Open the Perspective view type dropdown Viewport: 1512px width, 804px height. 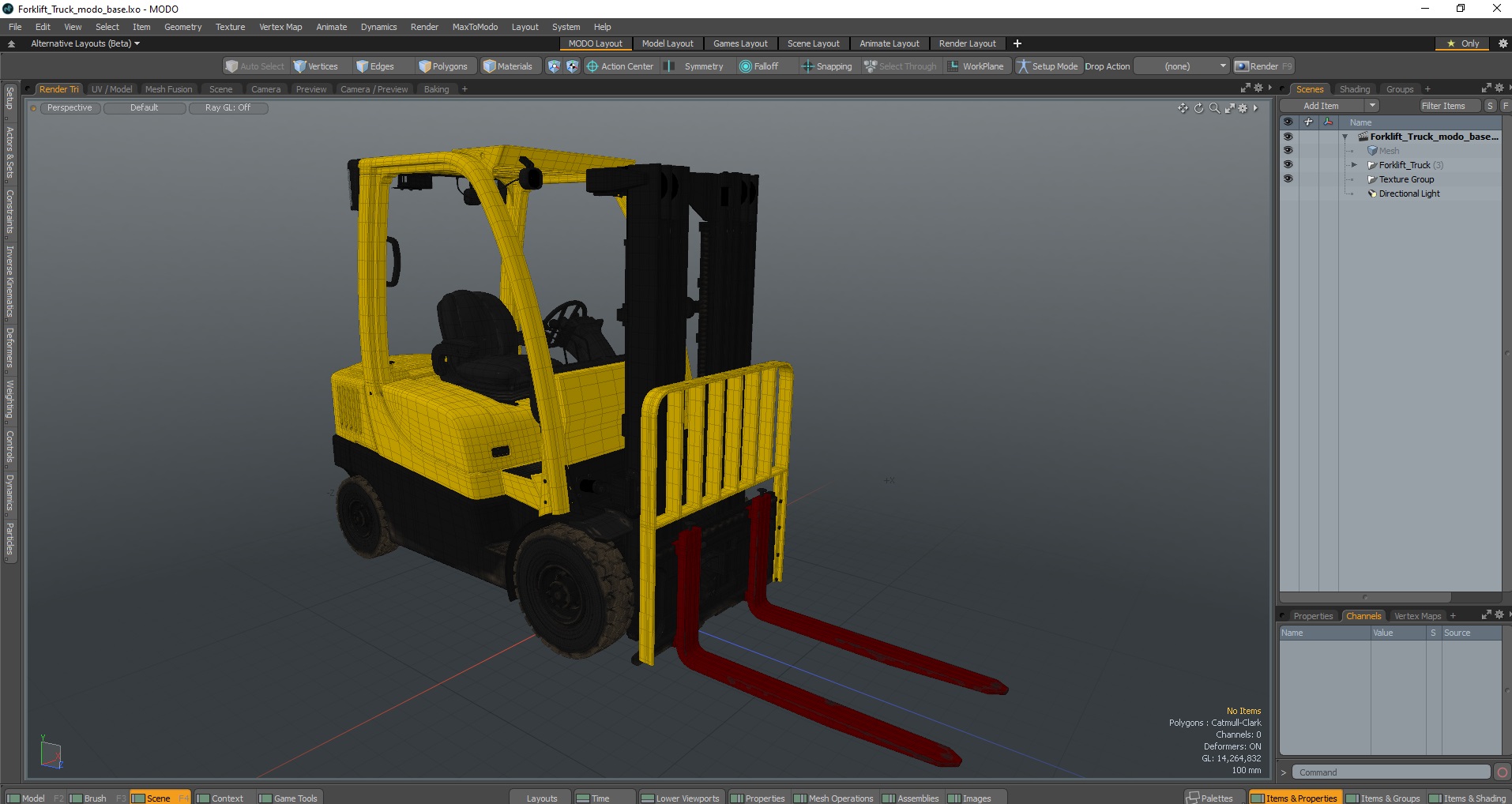click(x=70, y=107)
